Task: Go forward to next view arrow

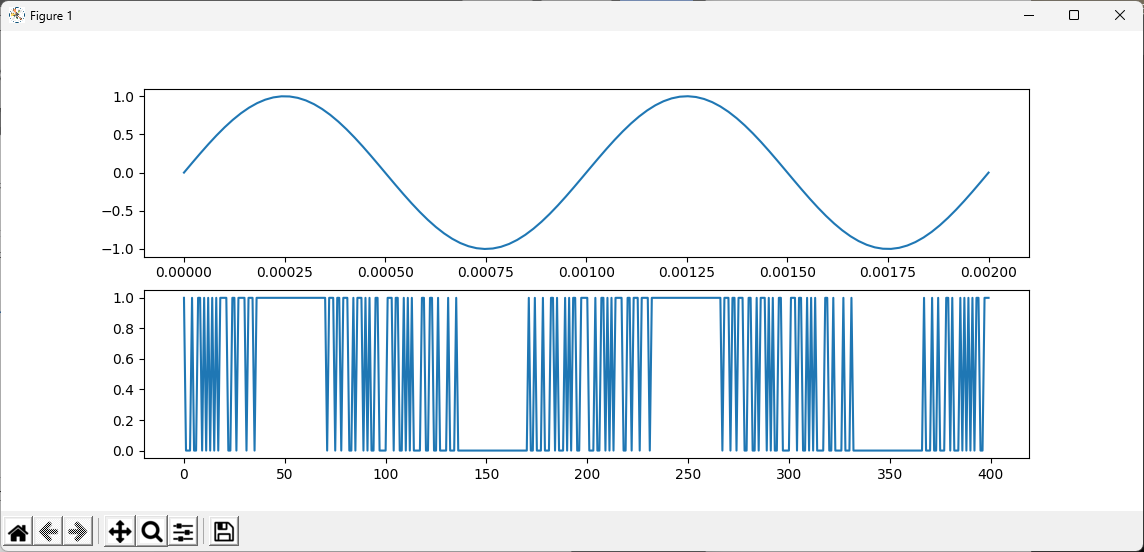Action: 79,531
